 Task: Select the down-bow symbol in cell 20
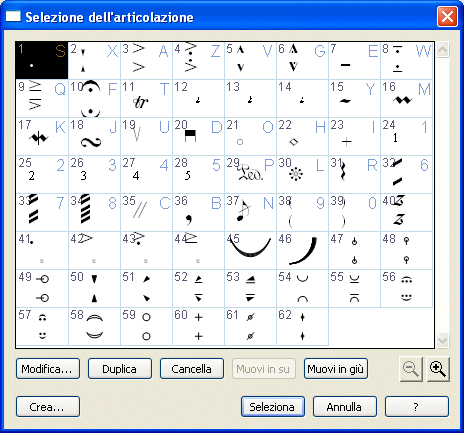pyautogui.click(x=198, y=137)
